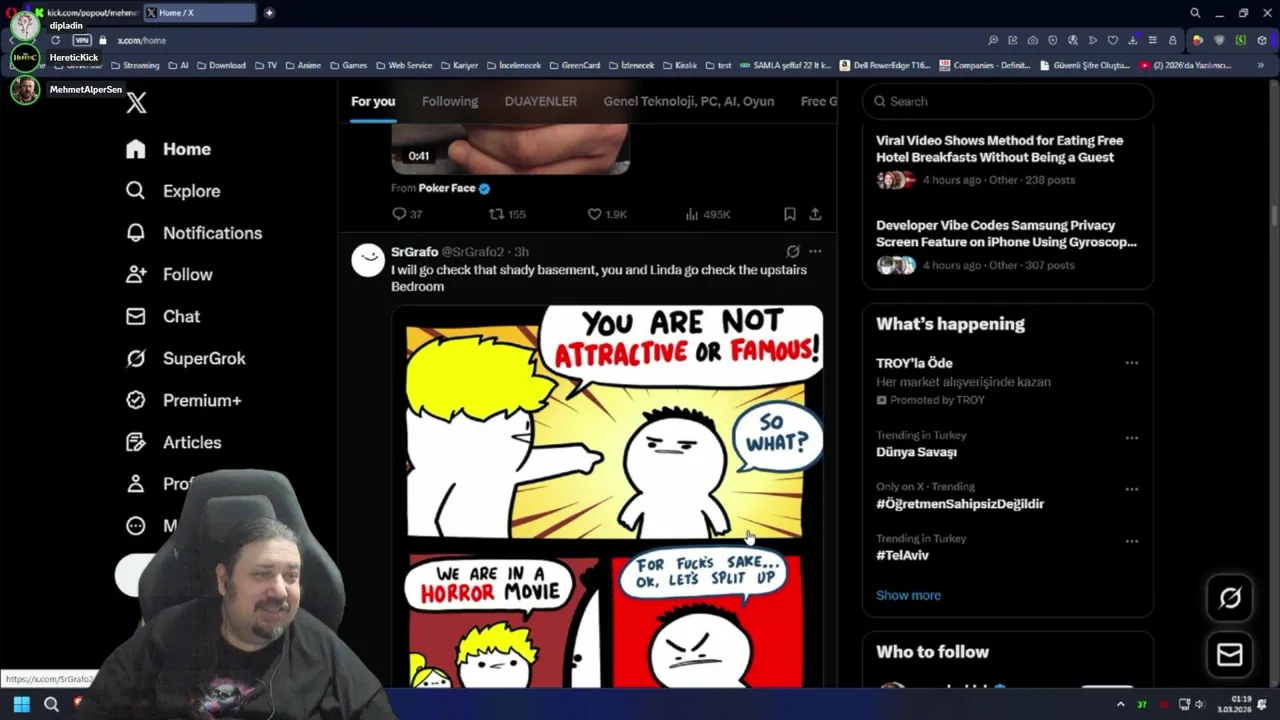Open more options on SrGrafo's post
Image resolution: width=1280 pixels, height=720 pixels.
click(x=815, y=252)
